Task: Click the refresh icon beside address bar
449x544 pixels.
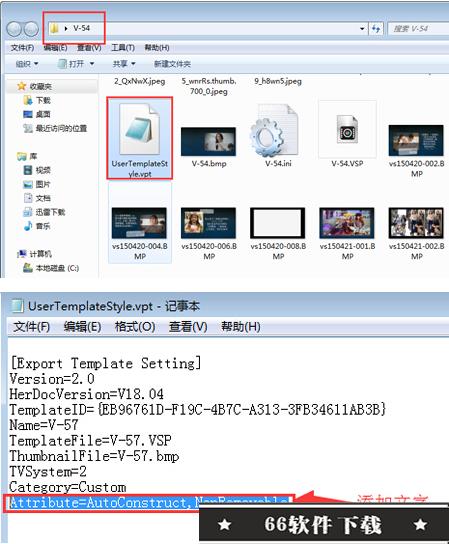Action: (376, 28)
